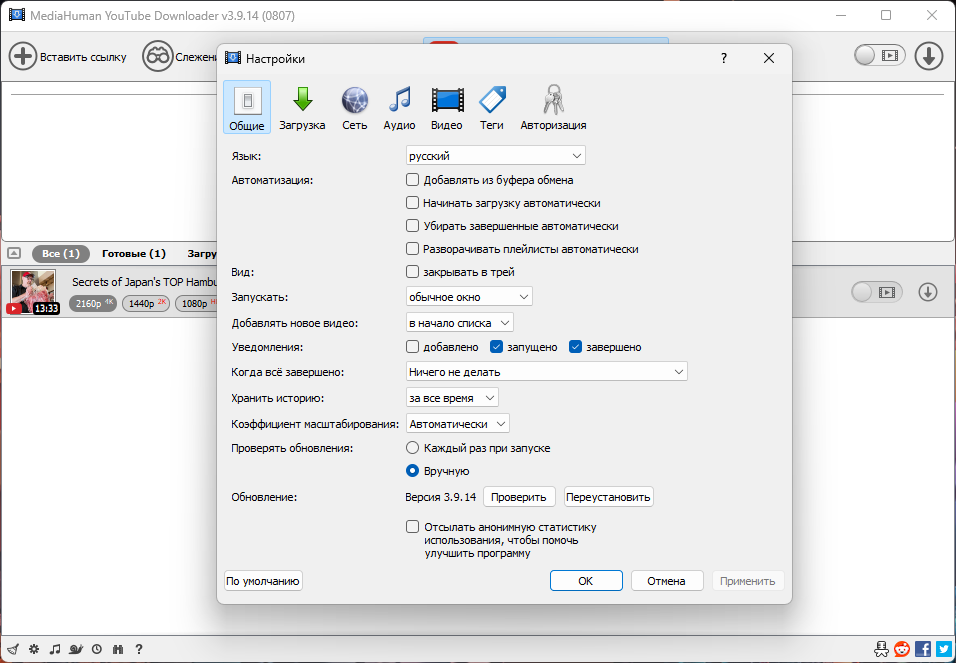Click the Переустановить button

(608, 496)
